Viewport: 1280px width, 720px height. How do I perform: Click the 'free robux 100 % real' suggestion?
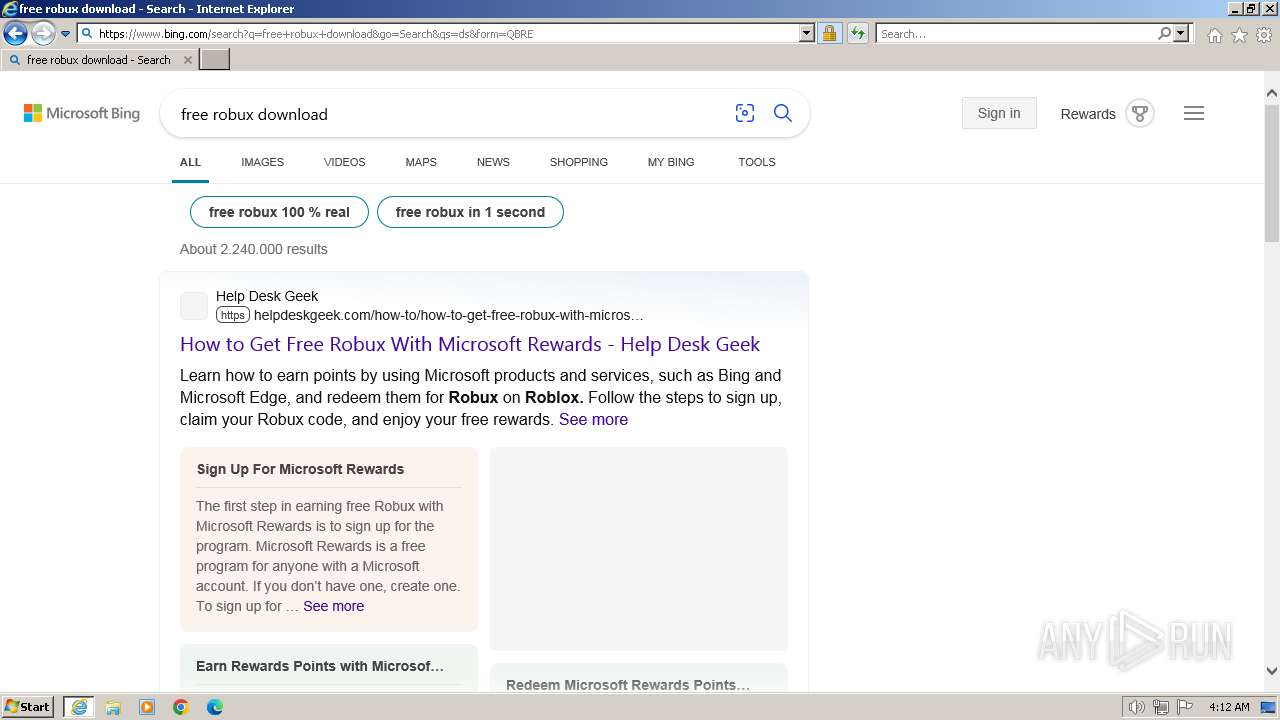279,212
